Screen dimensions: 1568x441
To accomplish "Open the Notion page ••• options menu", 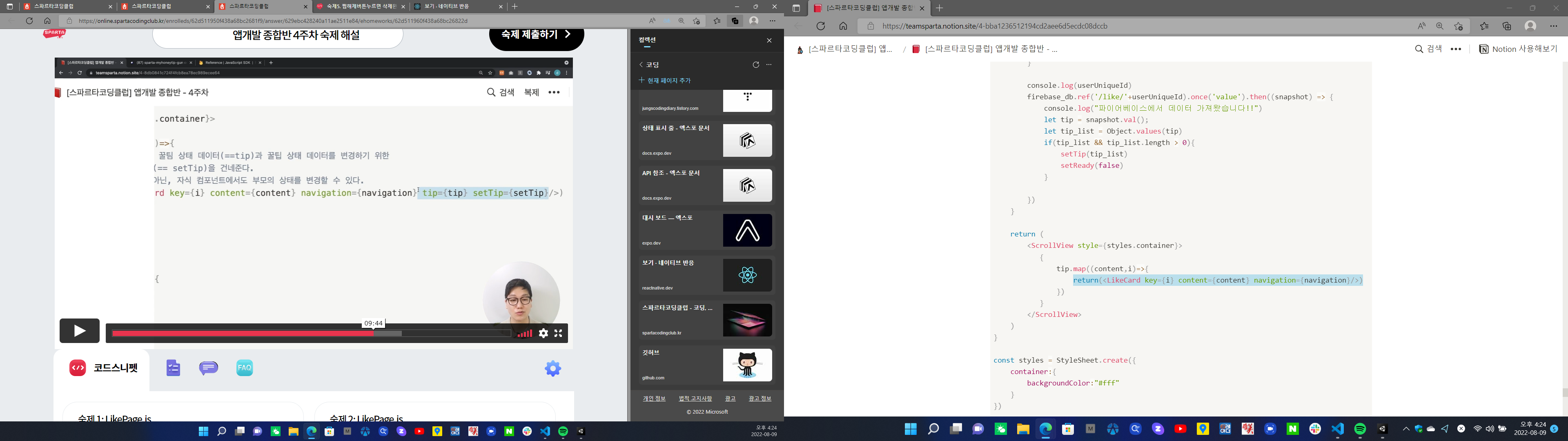I will coord(1455,49).
